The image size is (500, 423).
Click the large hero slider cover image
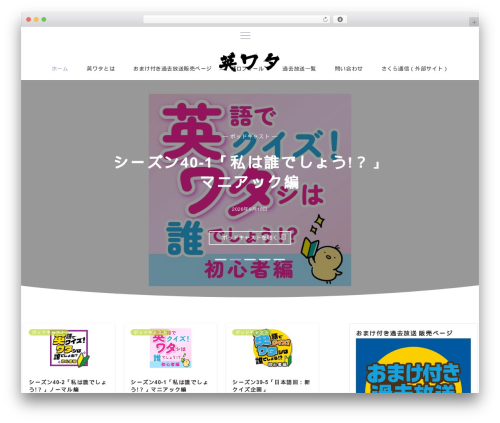tap(250, 190)
